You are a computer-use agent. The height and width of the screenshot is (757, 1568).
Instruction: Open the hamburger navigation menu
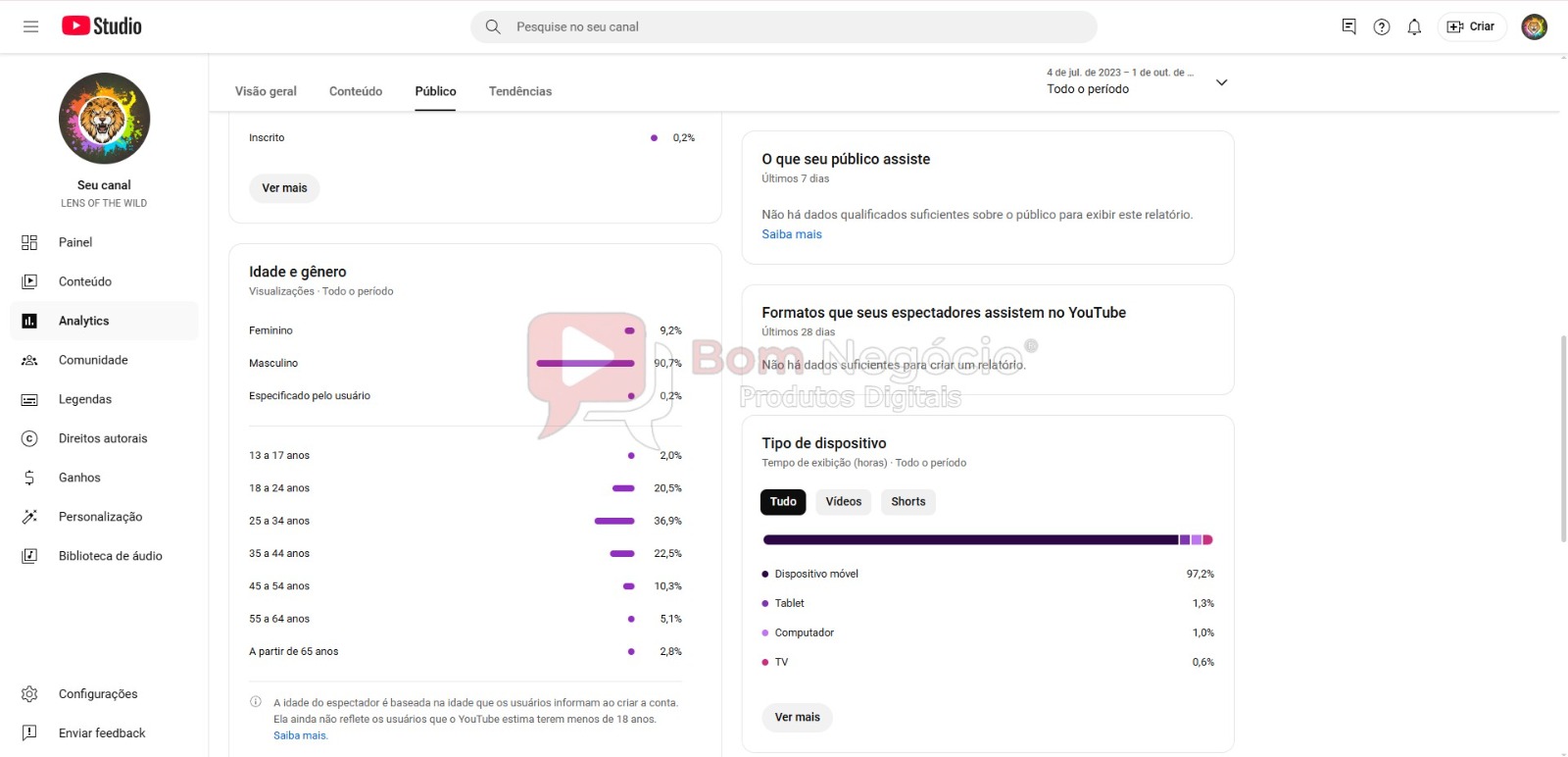click(x=30, y=26)
